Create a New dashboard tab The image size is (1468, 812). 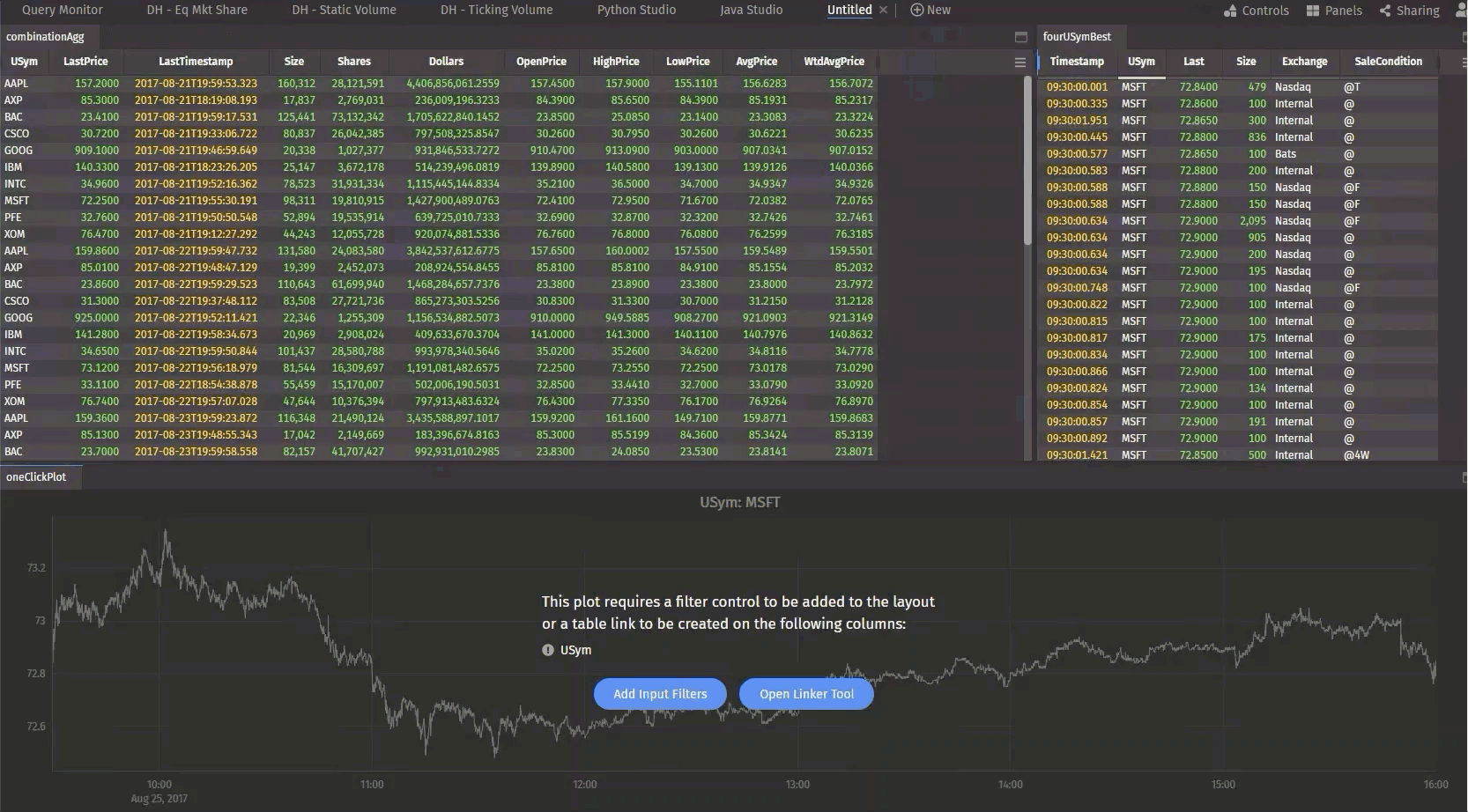930,10
